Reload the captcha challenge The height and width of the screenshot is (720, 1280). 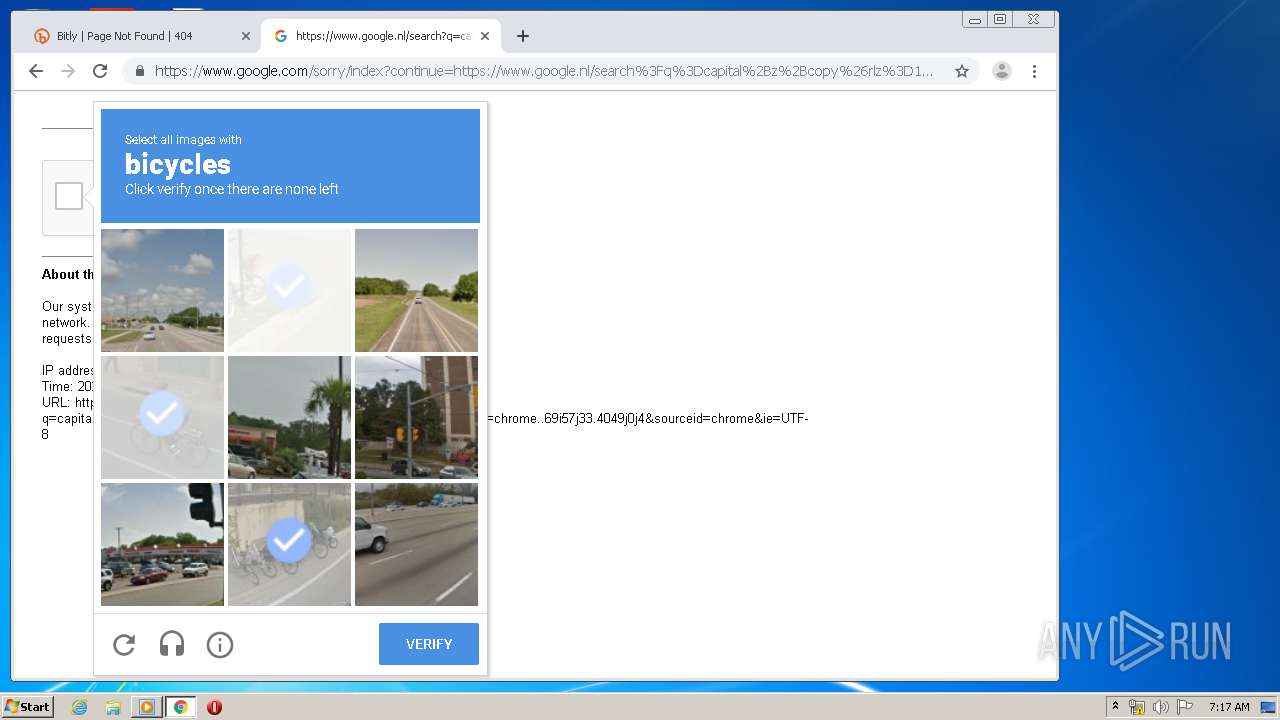124,645
